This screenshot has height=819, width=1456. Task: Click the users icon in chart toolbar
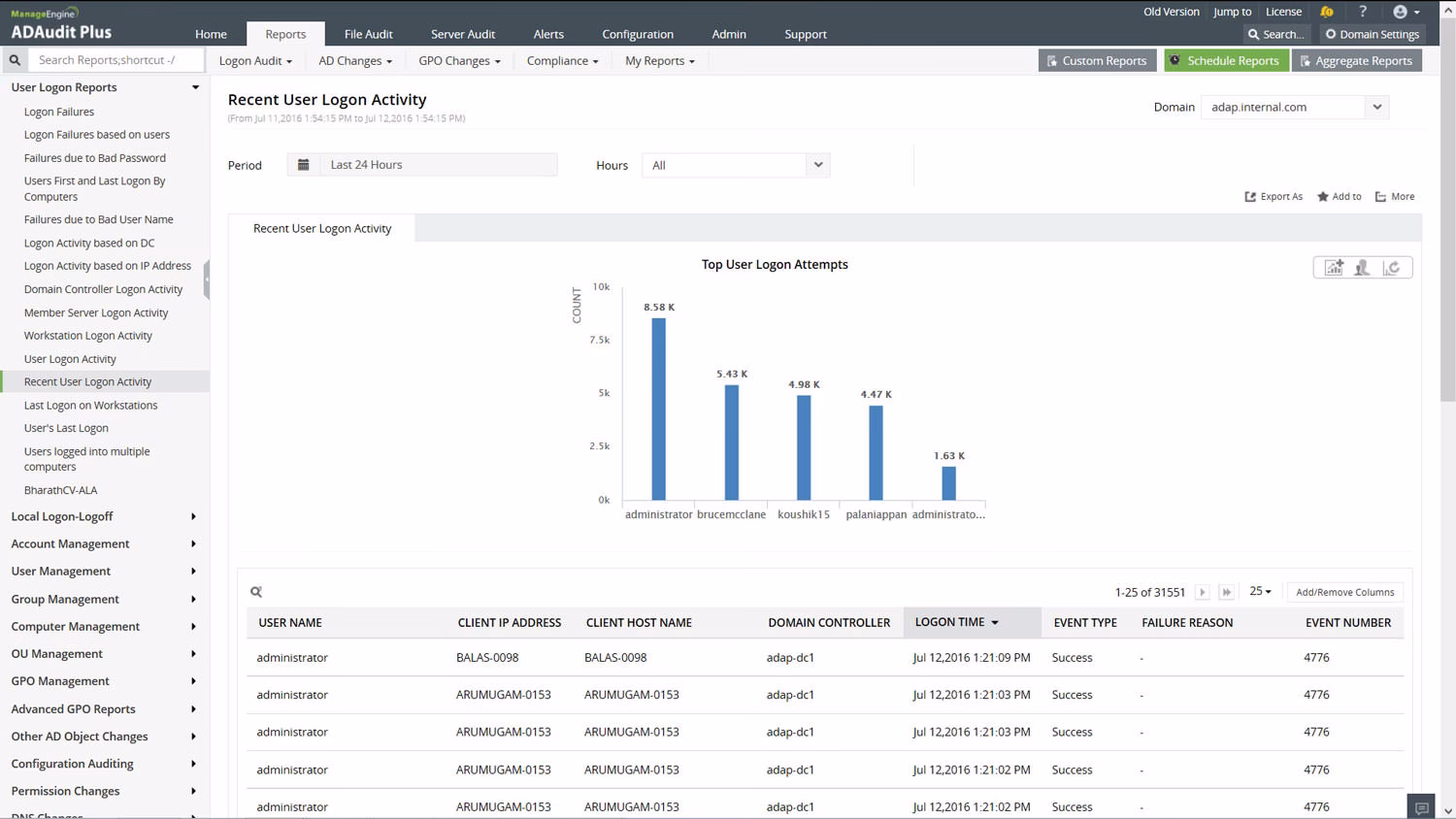point(1363,268)
